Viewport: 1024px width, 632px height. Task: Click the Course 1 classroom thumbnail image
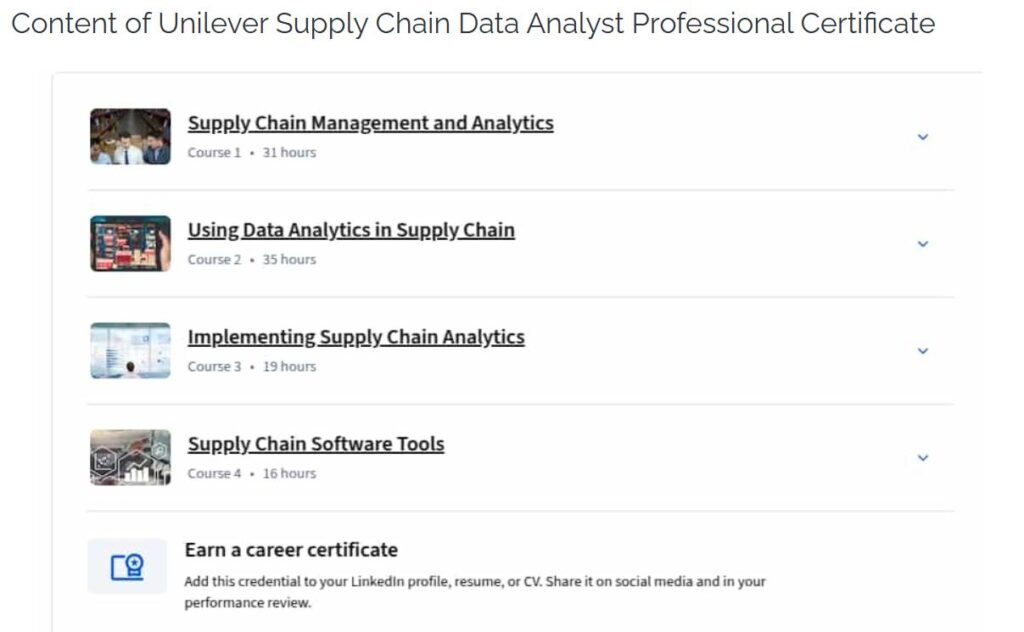[129, 136]
